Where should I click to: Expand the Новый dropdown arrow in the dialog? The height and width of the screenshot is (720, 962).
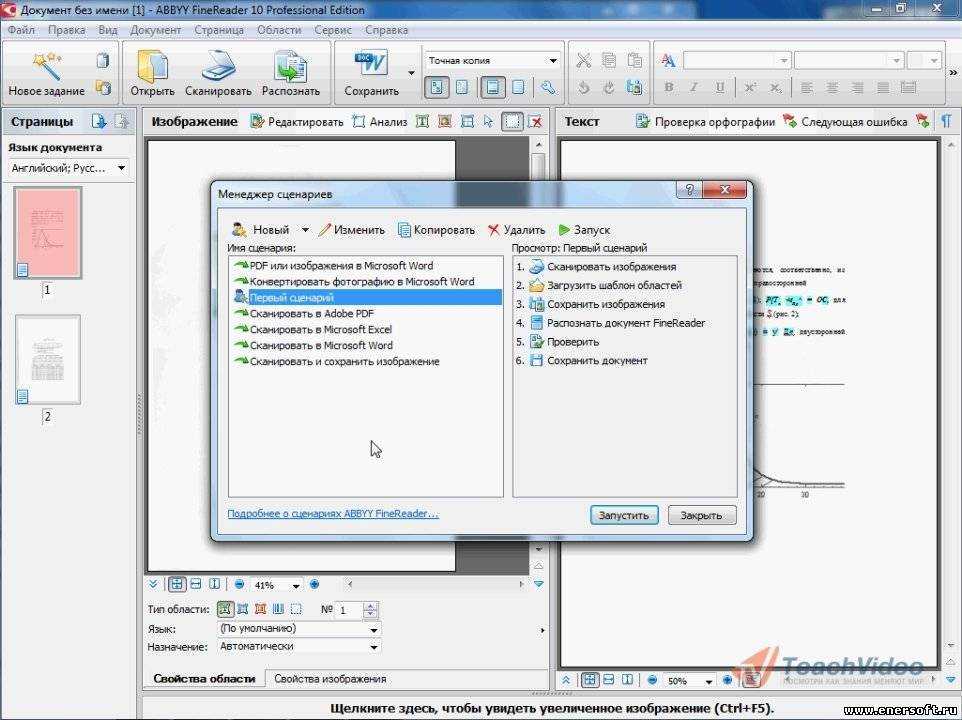pyautogui.click(x=305, y=230)
